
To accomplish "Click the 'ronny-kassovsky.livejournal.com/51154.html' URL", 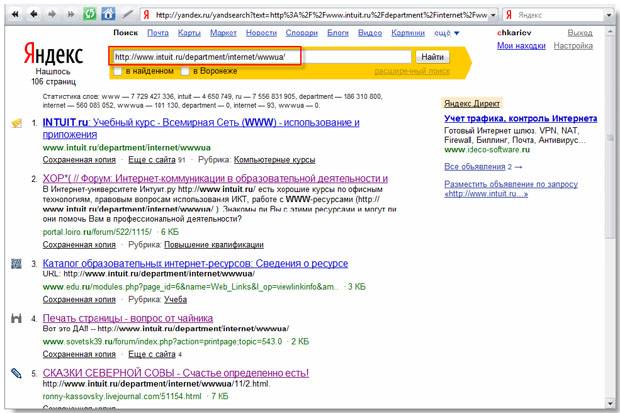I will point(122,396).
